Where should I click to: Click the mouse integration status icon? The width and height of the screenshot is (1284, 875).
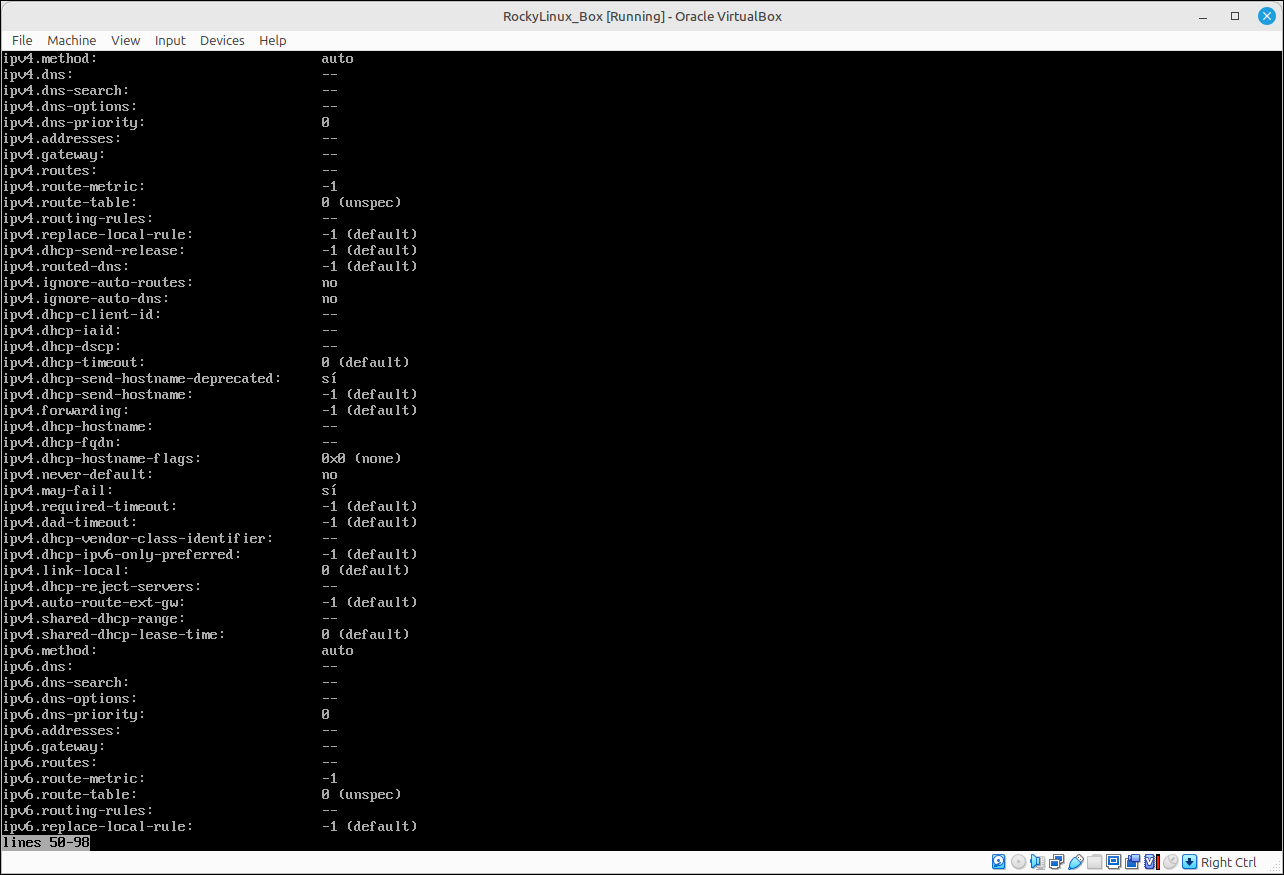(1170, 862)
